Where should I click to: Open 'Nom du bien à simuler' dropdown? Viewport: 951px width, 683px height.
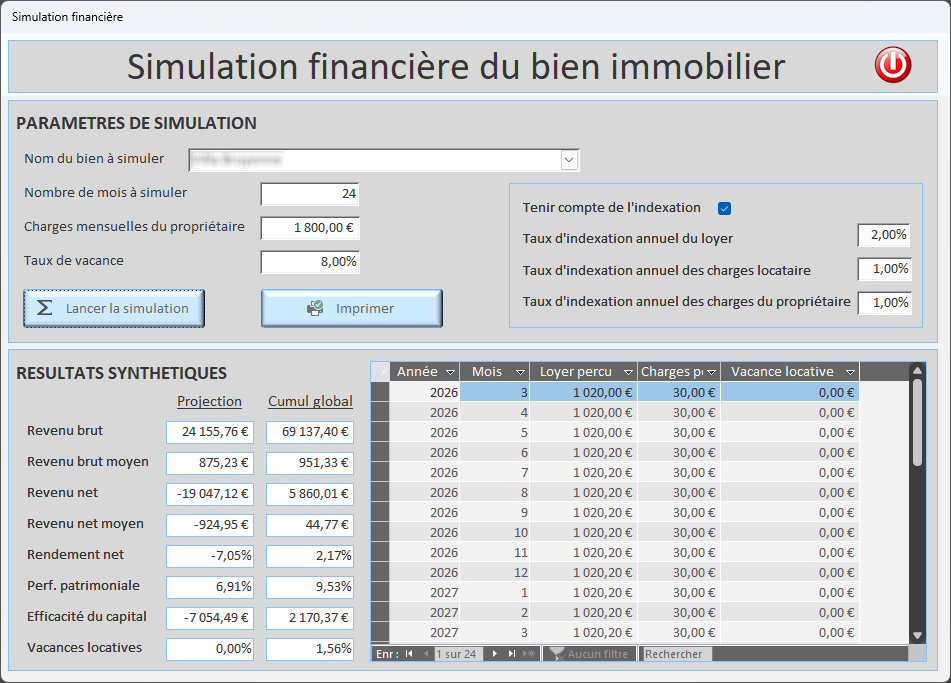(x=569, y=160)
